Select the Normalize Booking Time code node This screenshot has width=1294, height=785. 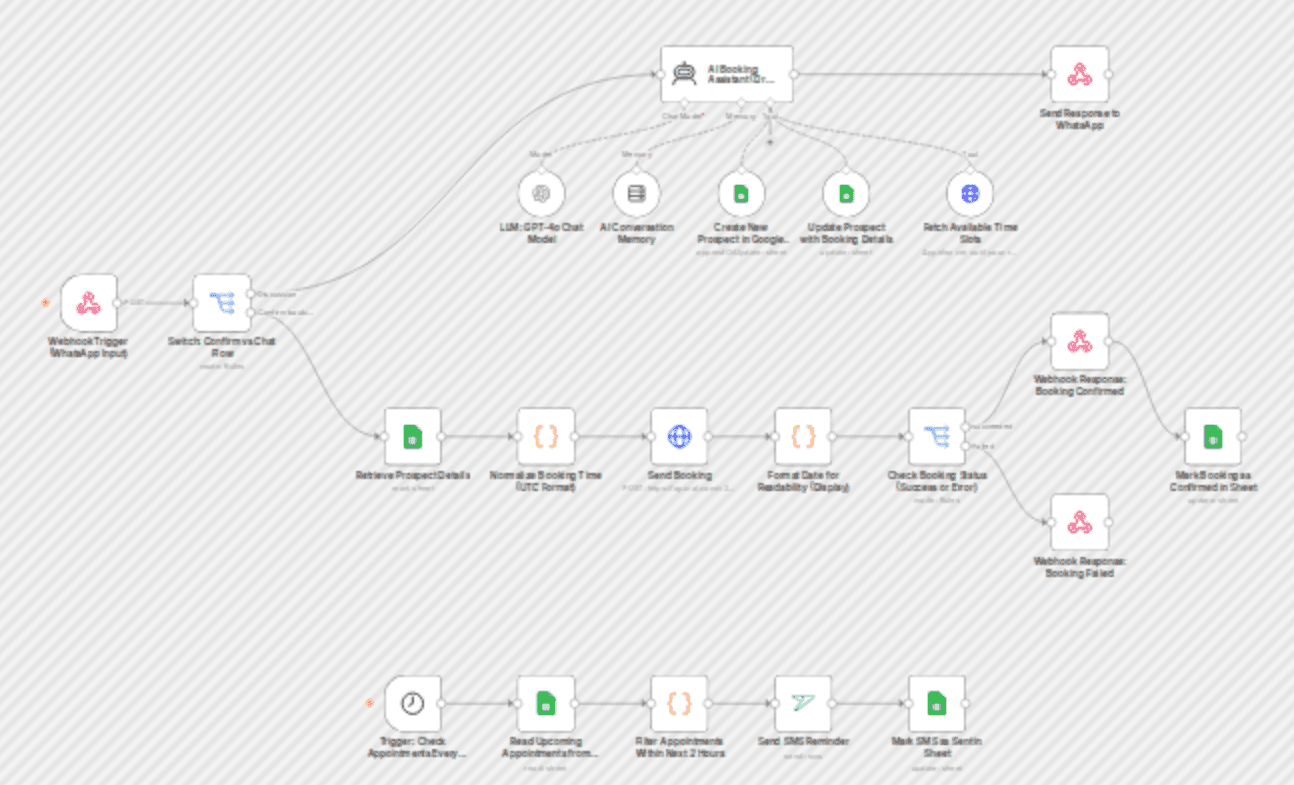click(546, 436)
